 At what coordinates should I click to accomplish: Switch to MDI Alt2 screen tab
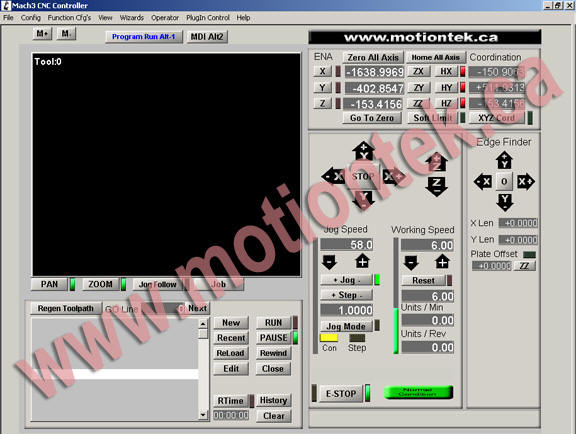click(x=207, y=37)
